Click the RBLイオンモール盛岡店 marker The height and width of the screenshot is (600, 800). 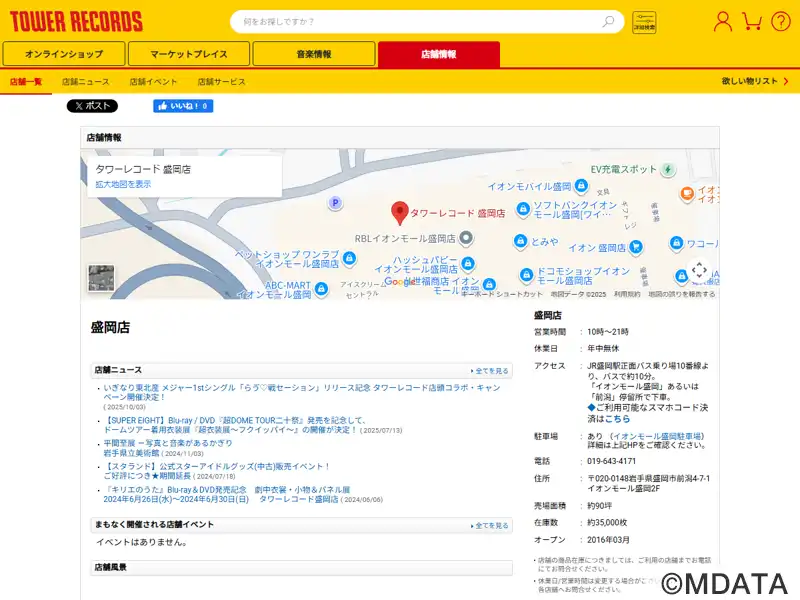click(x=466, y=238)
